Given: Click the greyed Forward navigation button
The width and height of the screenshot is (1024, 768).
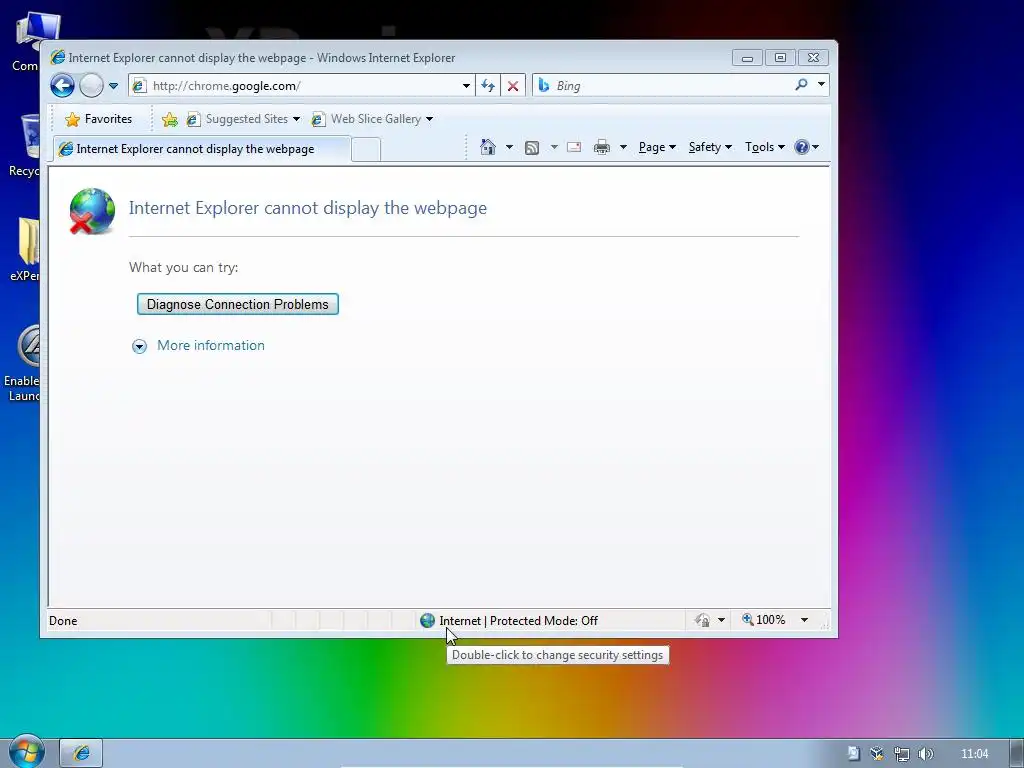Looking at the screenshot, I should [91, 86].
